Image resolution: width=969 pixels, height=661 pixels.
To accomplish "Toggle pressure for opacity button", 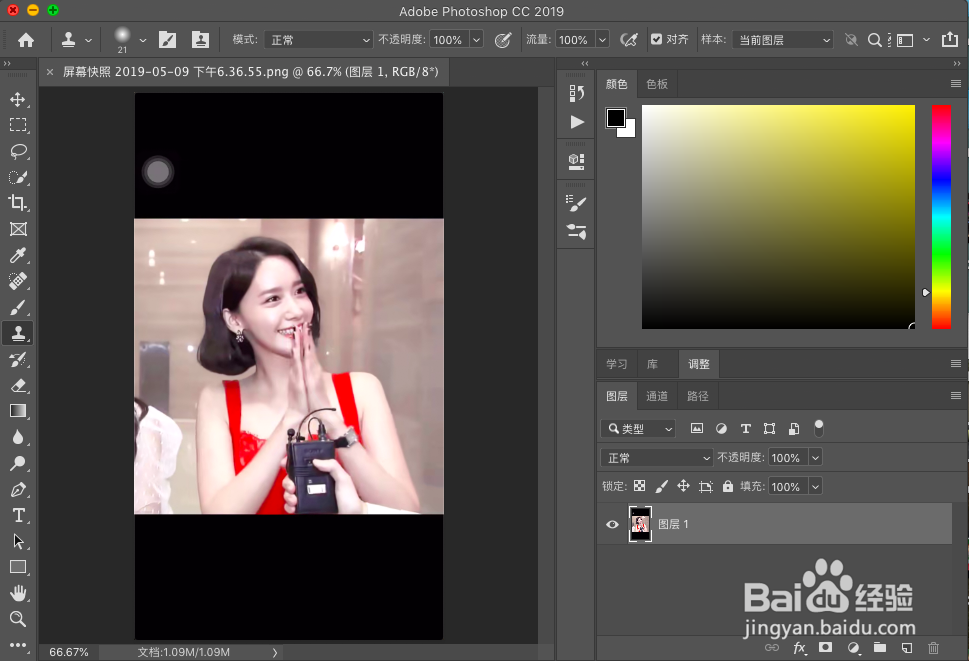I will pyautogui.click(x=503, y=40).
